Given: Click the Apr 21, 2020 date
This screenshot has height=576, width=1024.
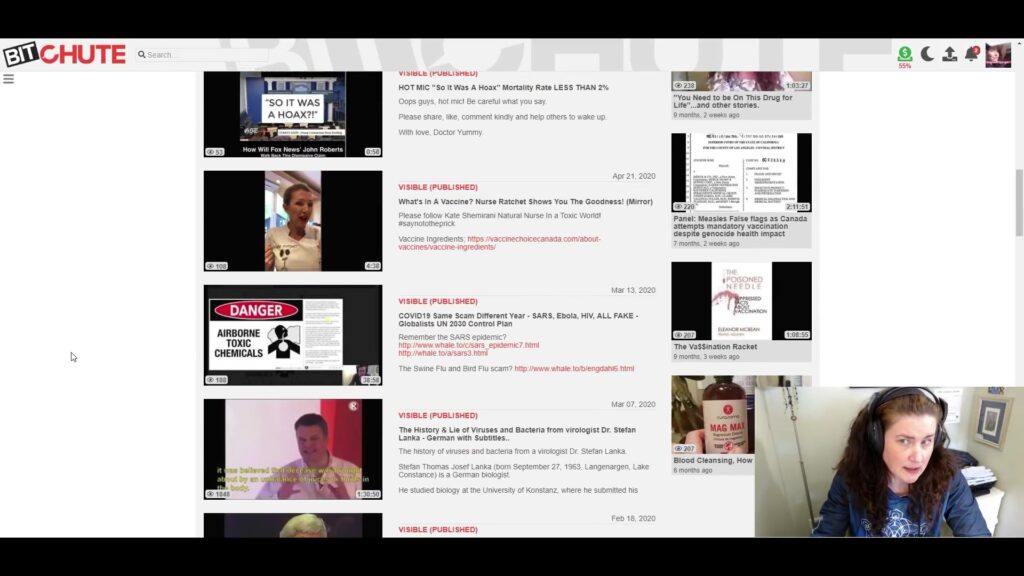Looking at the screenshot, I should click(x=633, y=176).
